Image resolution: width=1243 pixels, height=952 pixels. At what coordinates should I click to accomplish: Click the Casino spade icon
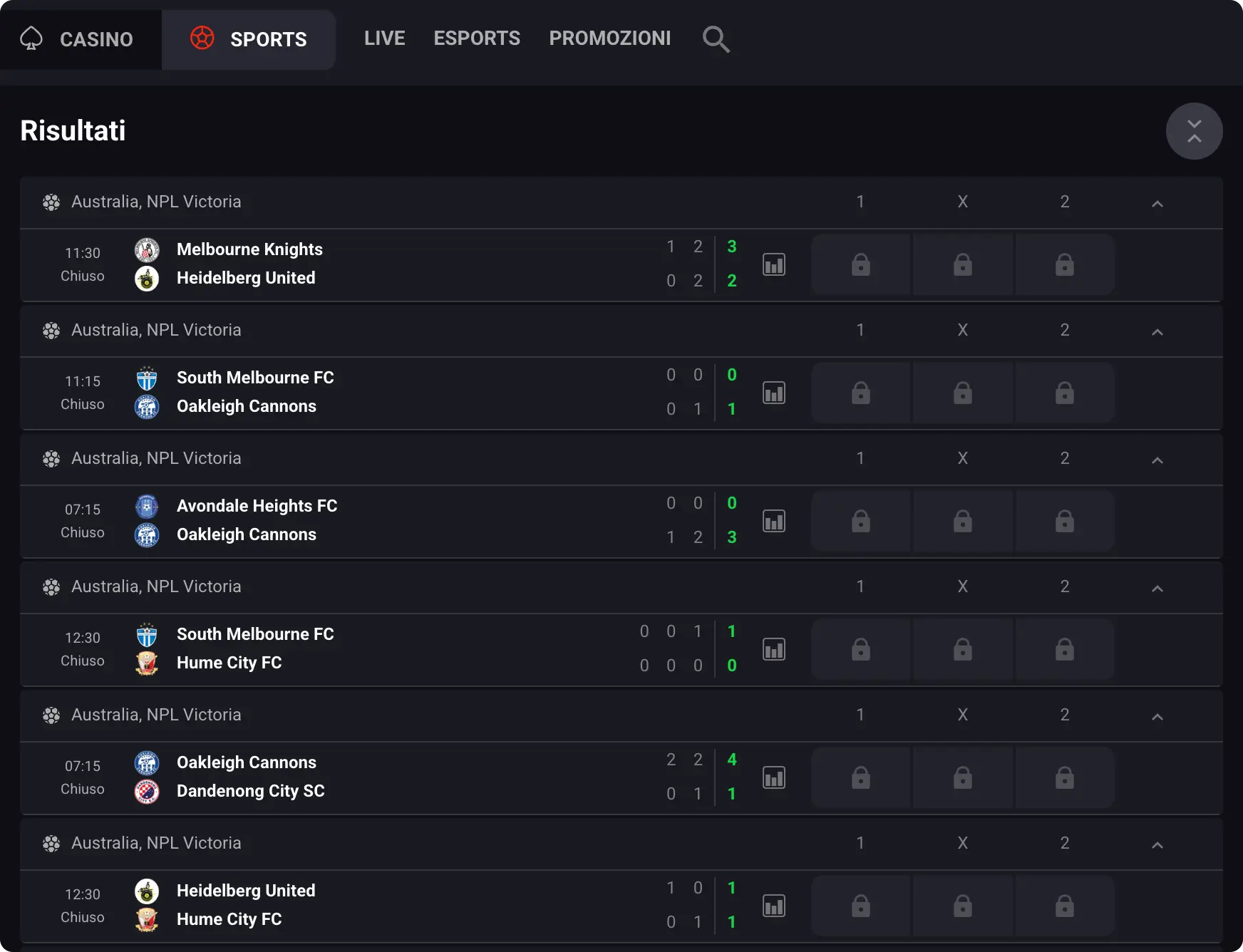pos(31,38)
